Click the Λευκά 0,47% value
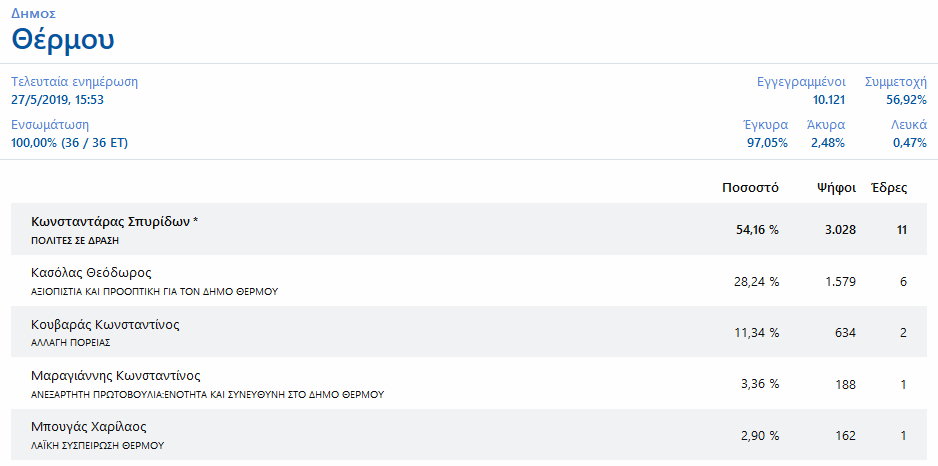This screenshot has width=938, height=466. 910,143
